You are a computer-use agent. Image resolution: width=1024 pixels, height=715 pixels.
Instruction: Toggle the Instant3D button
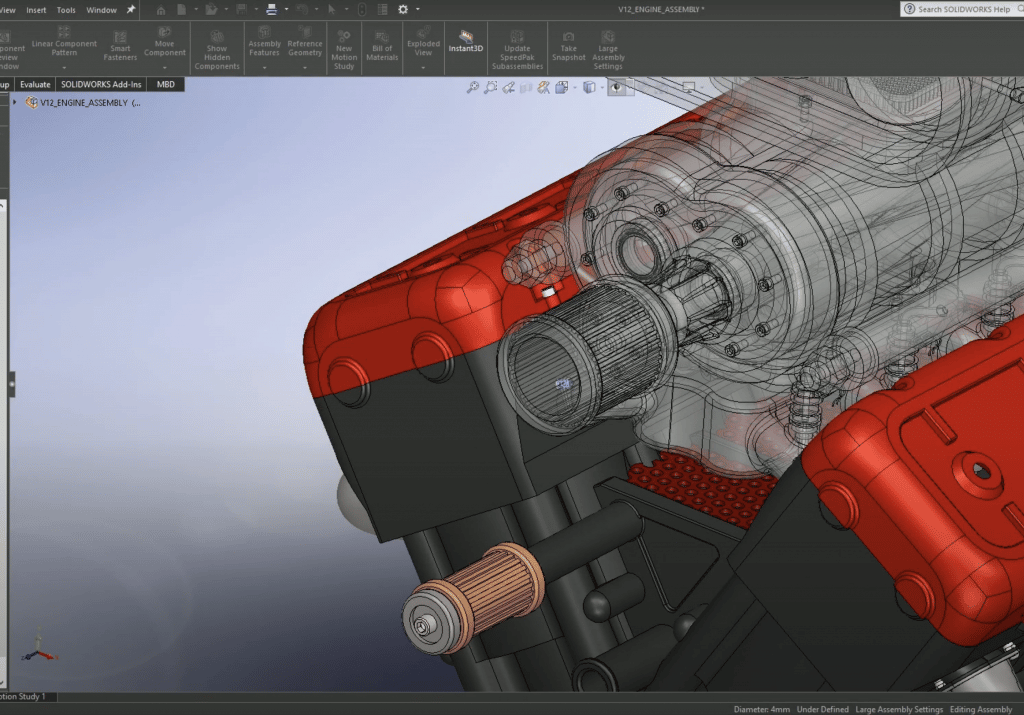tap(465, 41)
